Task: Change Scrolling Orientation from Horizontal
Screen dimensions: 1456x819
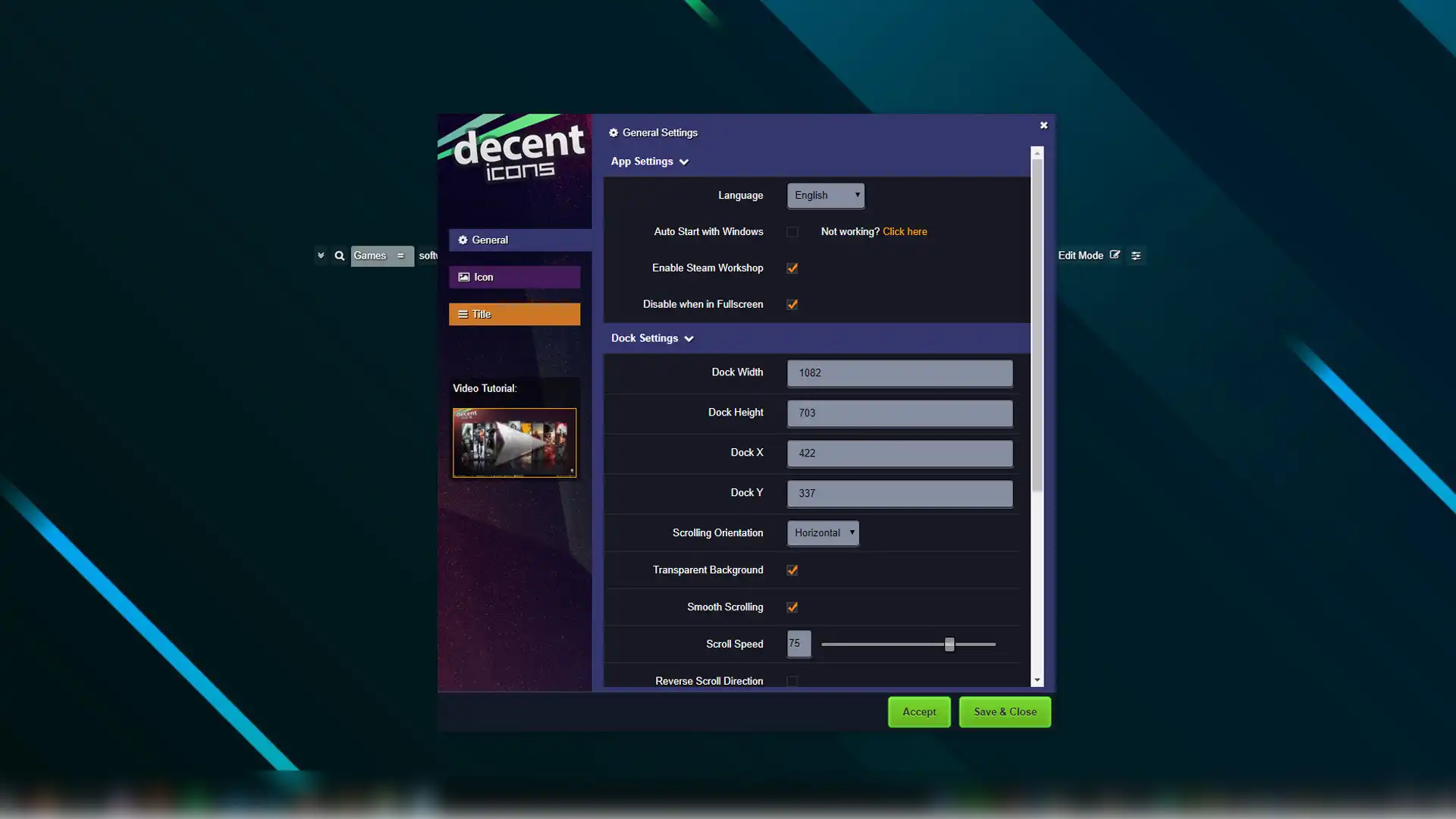Action: 822,532
